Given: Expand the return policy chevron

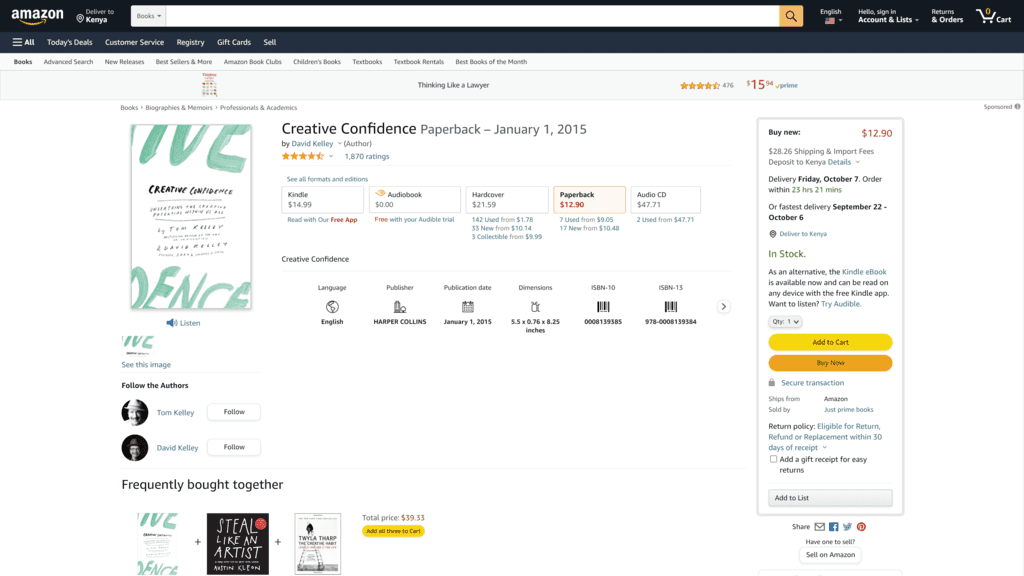Looking at the screenshot, I should [825, 447].
